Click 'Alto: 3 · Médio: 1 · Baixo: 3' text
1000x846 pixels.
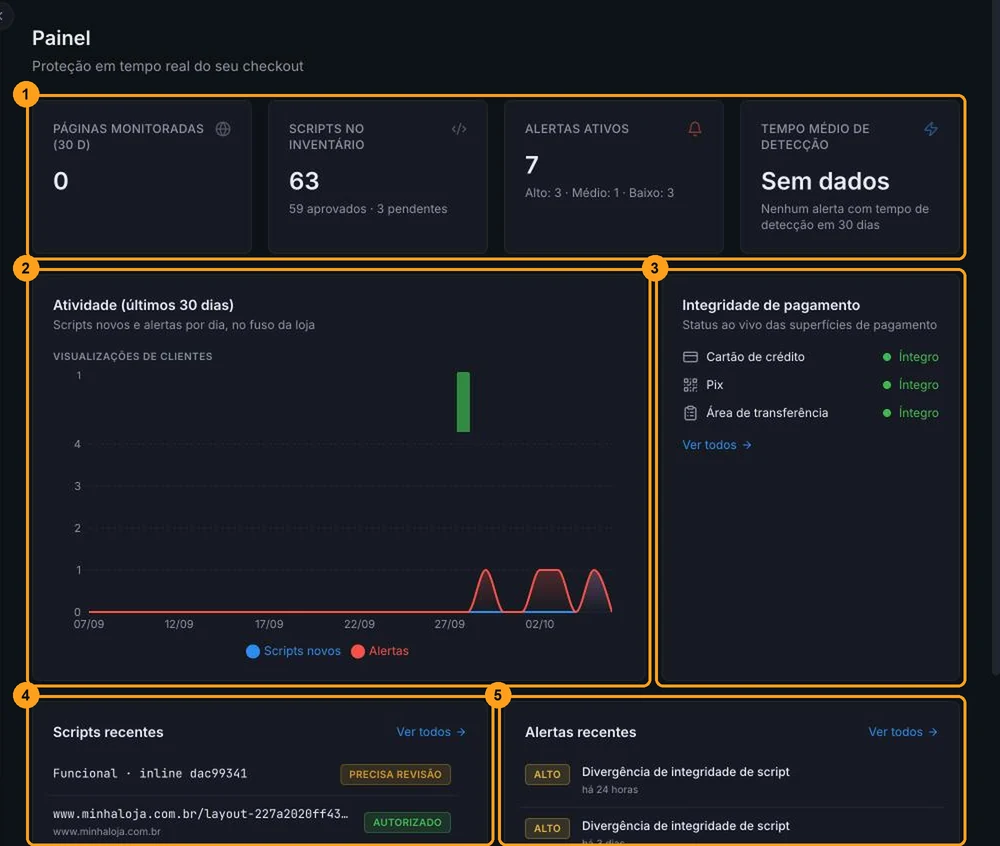[x=599, y=193]
